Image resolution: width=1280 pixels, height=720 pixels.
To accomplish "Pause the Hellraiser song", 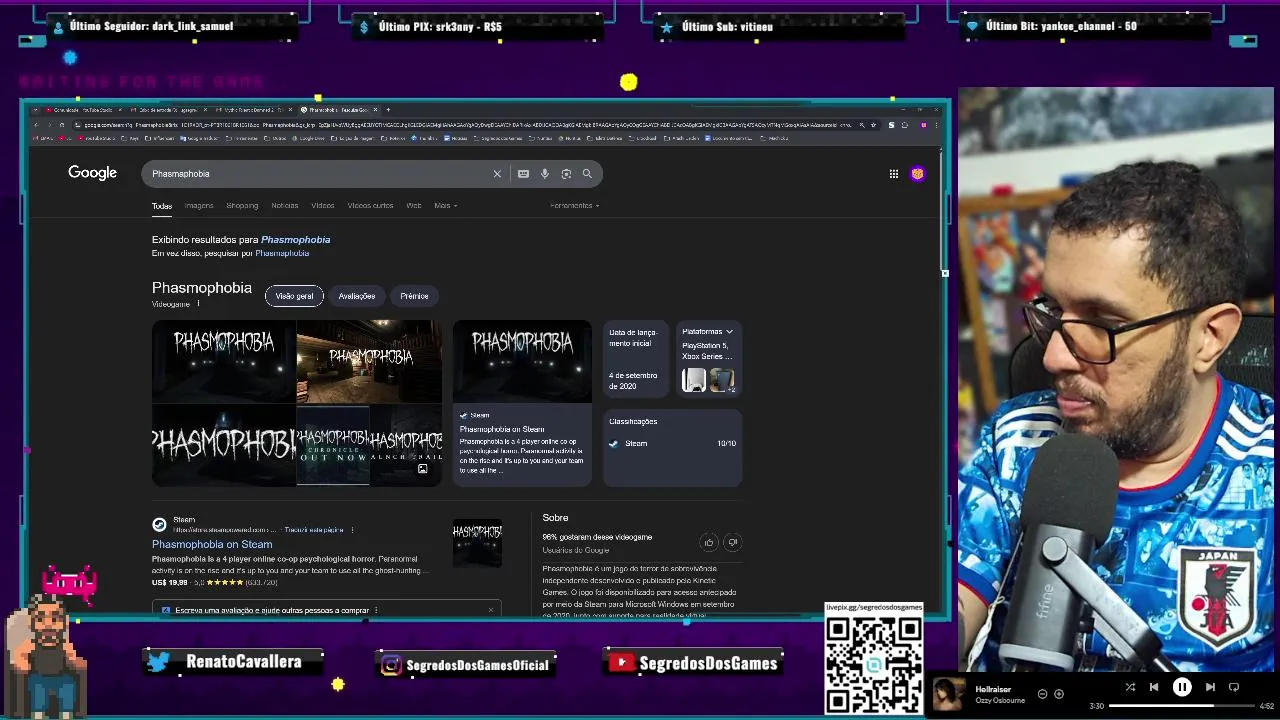I will [x=1182, y=687].
